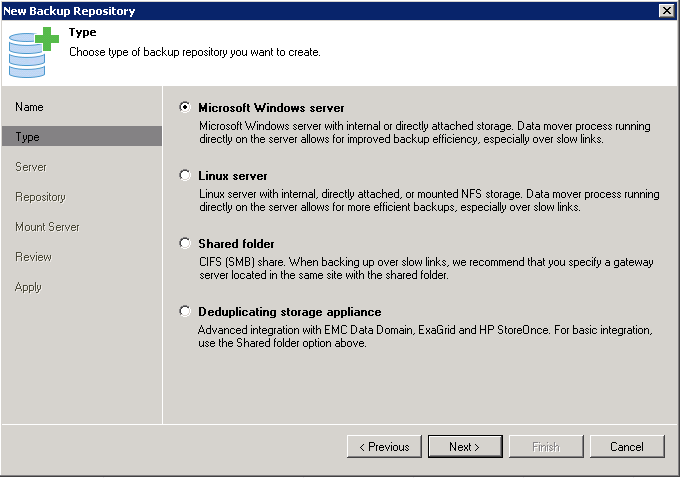
Task: Click the greyed-out Finish button
Action: click(x=545, y=447)
